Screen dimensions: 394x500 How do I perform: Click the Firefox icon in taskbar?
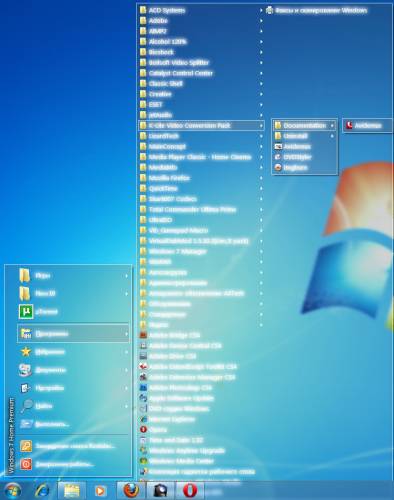click(x=131, y=490)
